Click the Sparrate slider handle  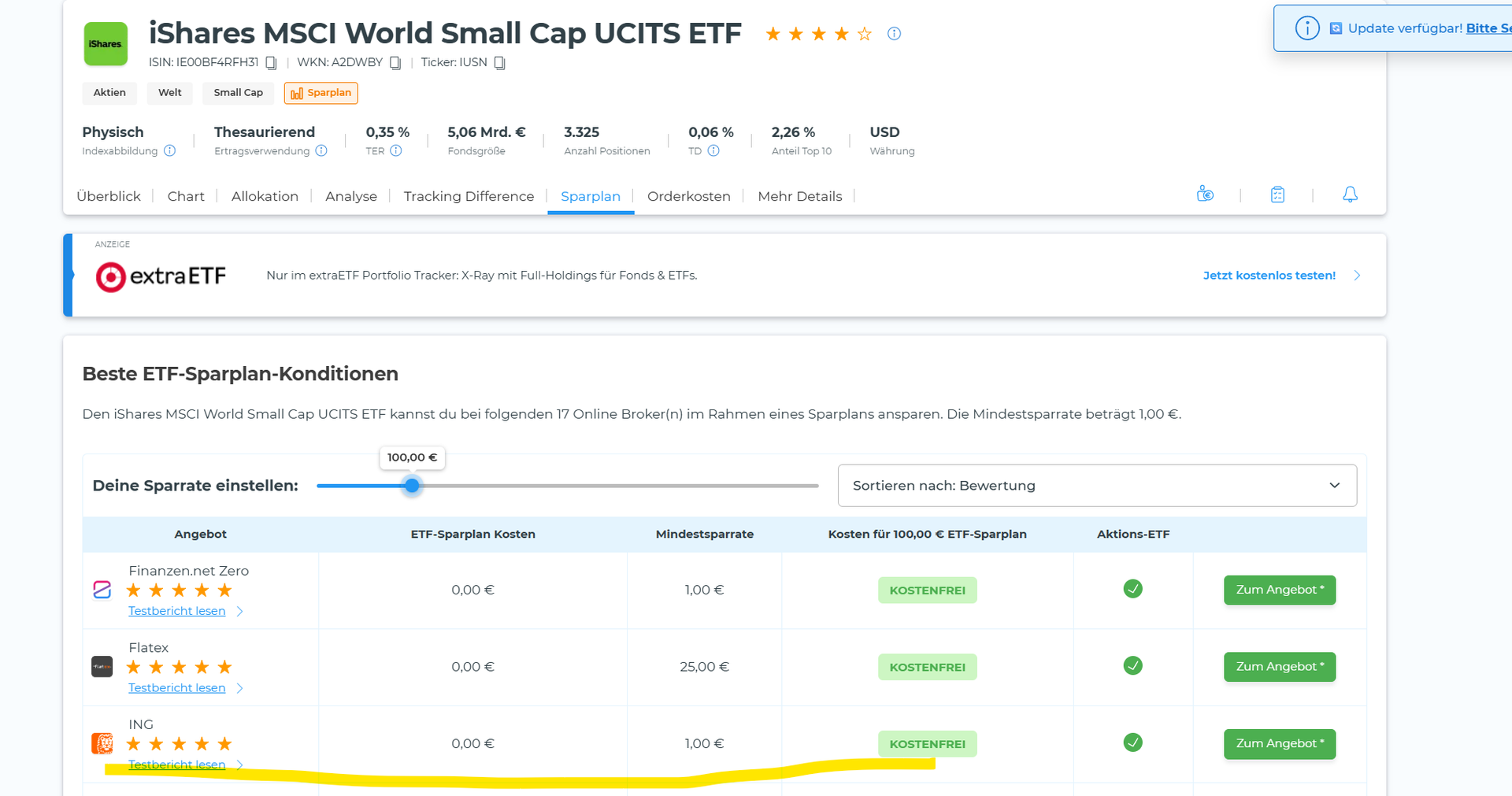pos(412,486)
